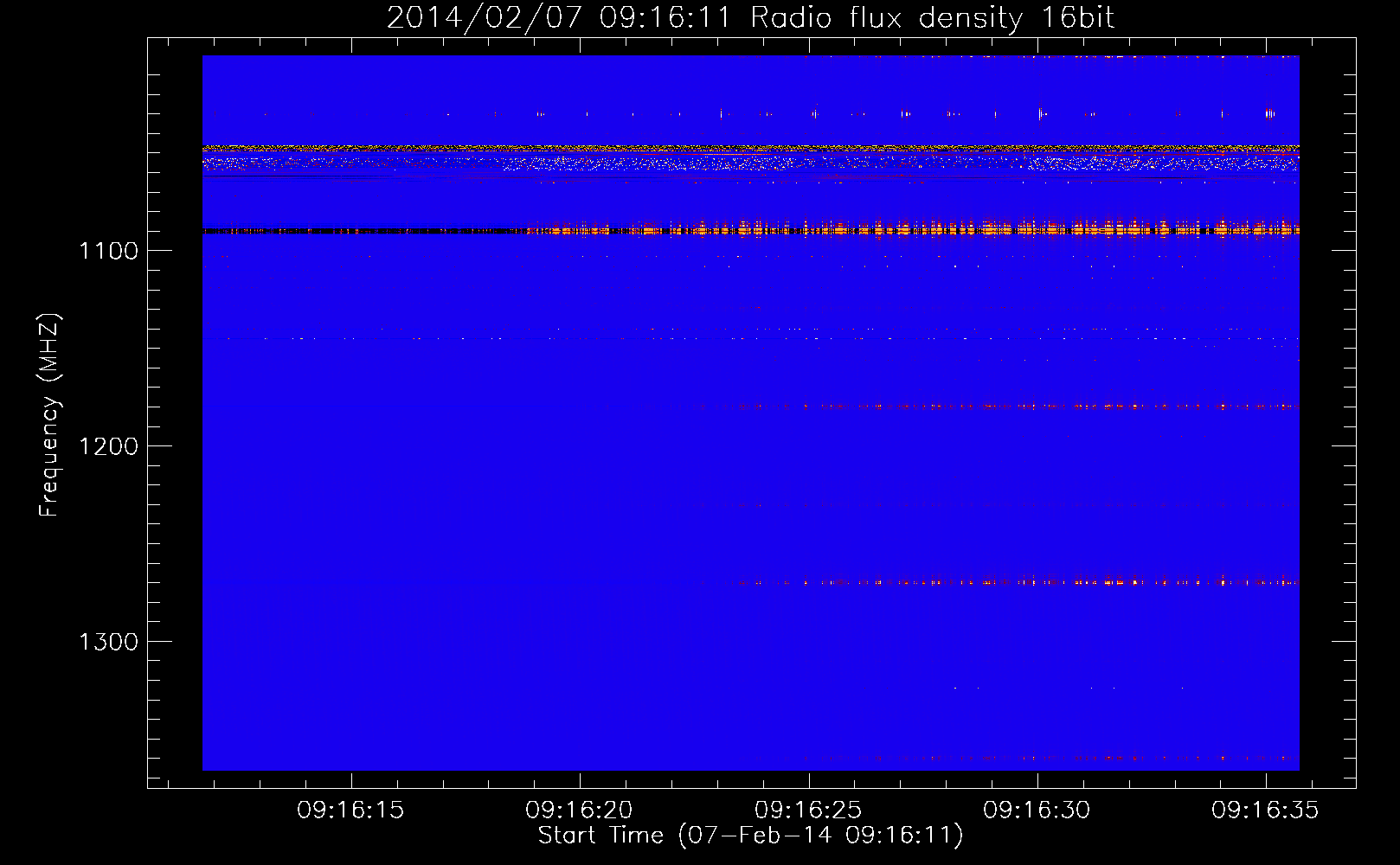Click the "Start Time (07-Feb-14 09:16:11)" label

[750, 836]
